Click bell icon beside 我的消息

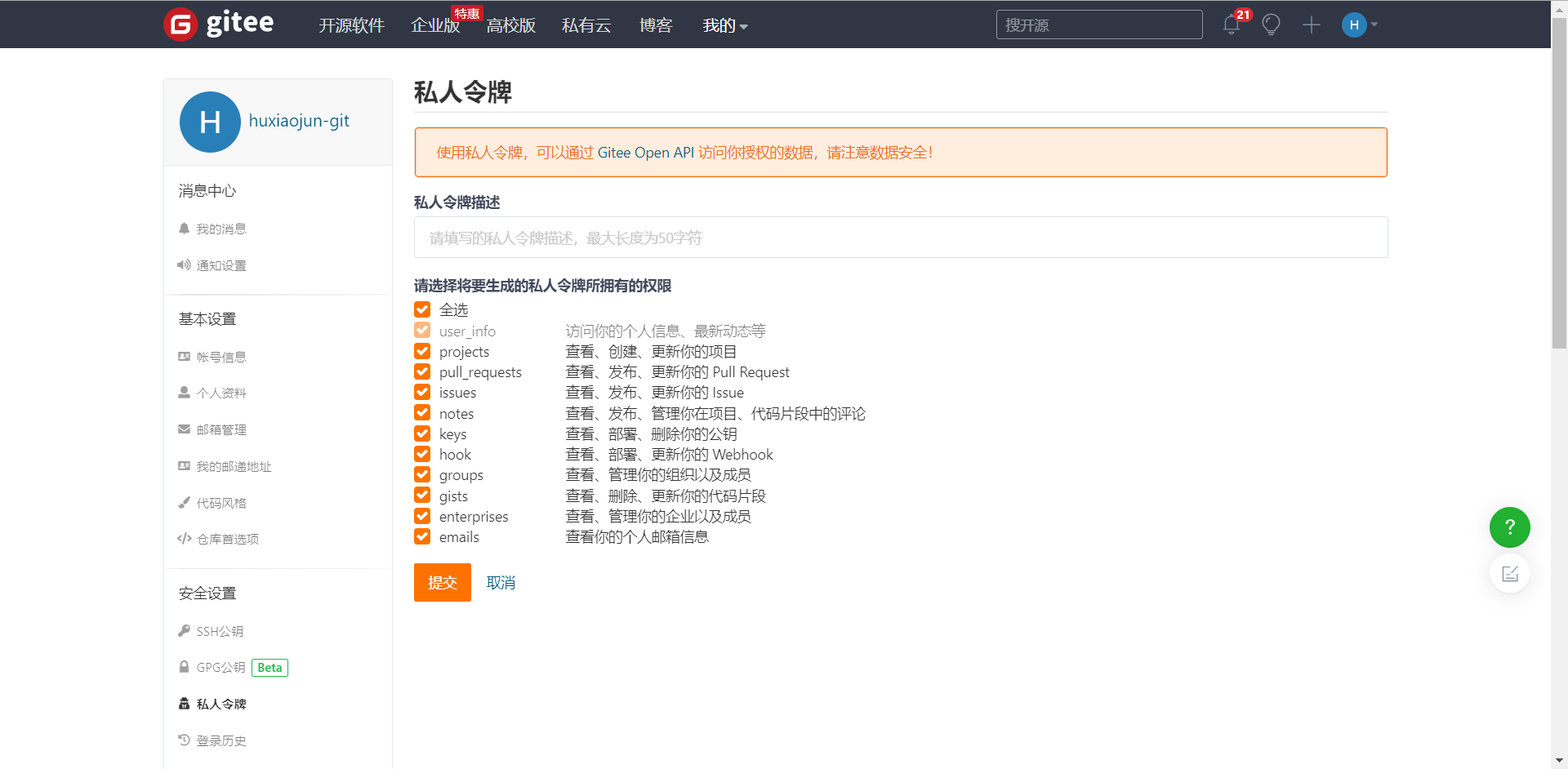185,229
